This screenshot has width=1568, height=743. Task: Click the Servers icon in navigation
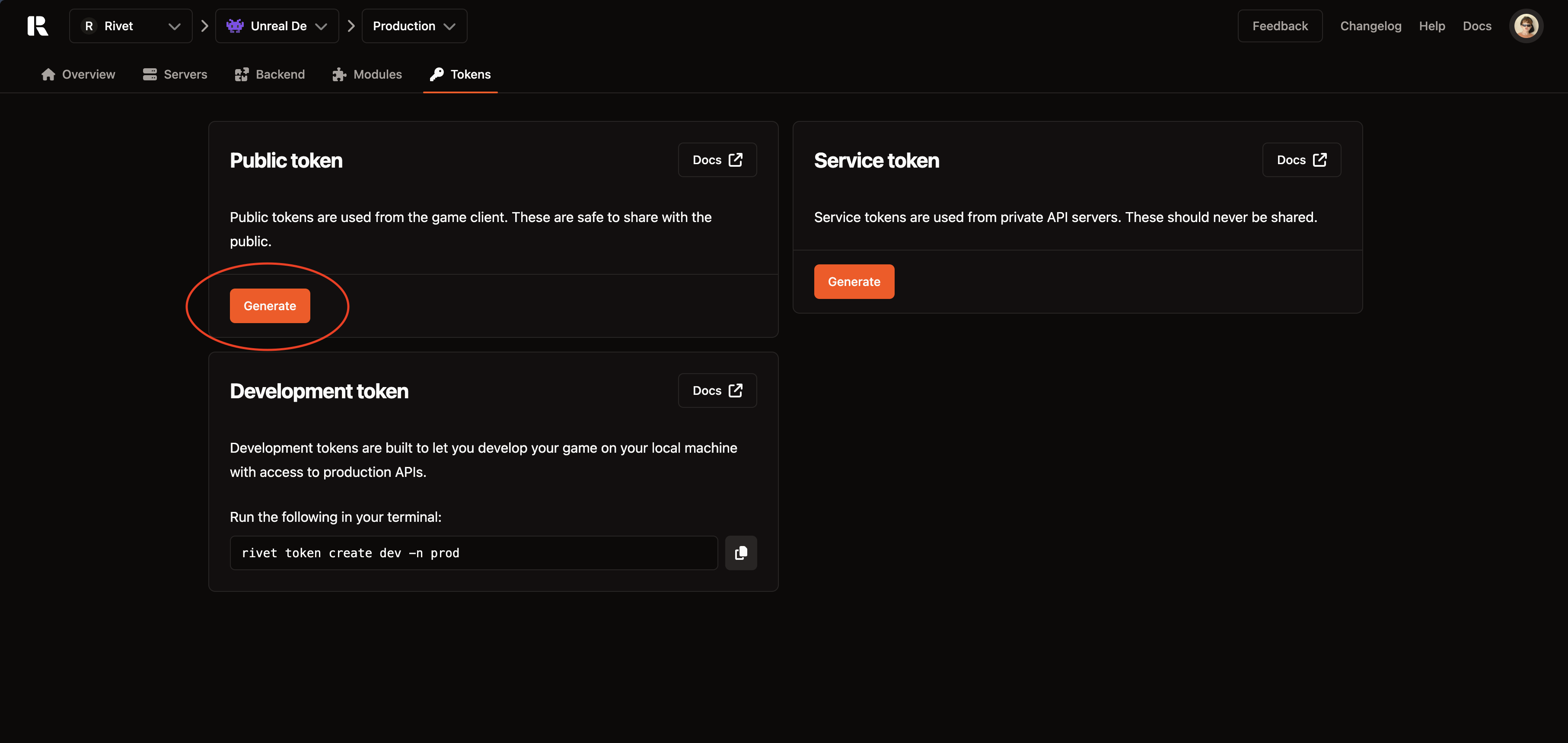(150, 73)
